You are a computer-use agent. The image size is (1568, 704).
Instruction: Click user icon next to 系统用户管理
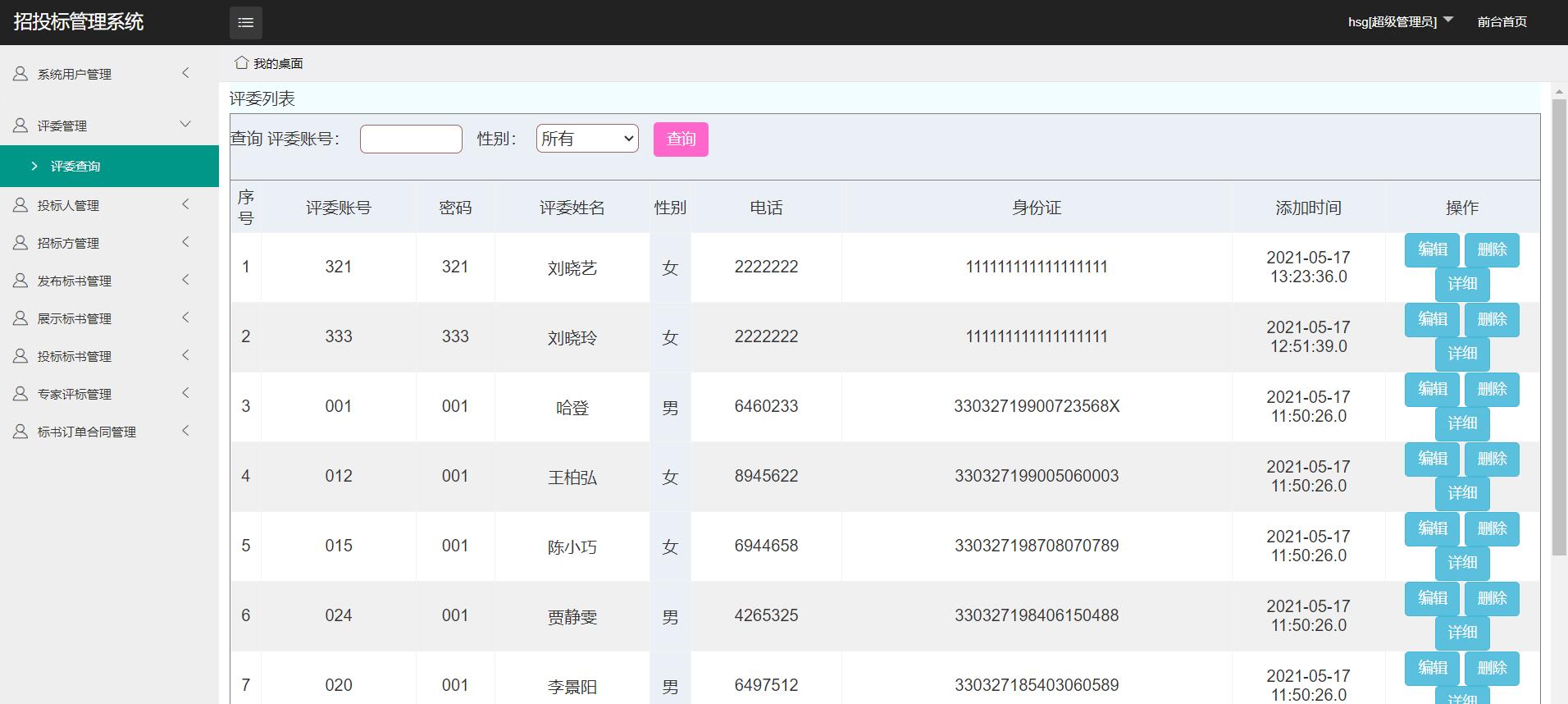(x=21, y=74)
